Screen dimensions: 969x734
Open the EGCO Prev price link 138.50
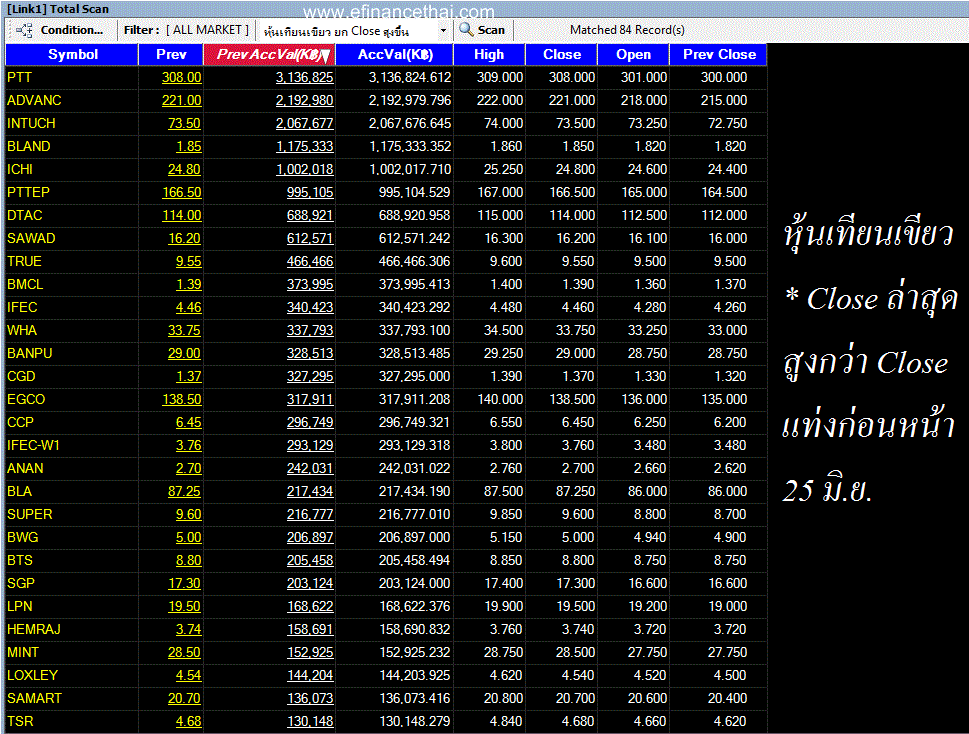182,399
